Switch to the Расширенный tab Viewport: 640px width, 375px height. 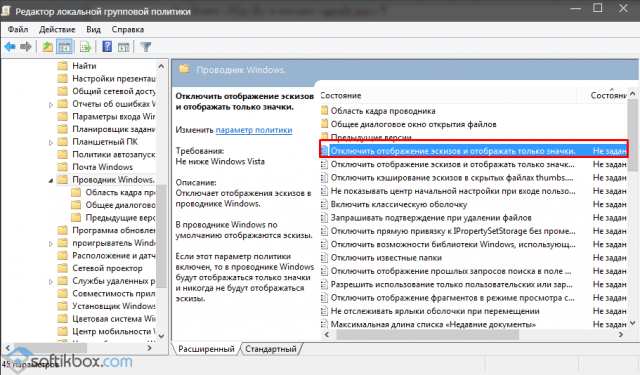(x=206, y=349)
